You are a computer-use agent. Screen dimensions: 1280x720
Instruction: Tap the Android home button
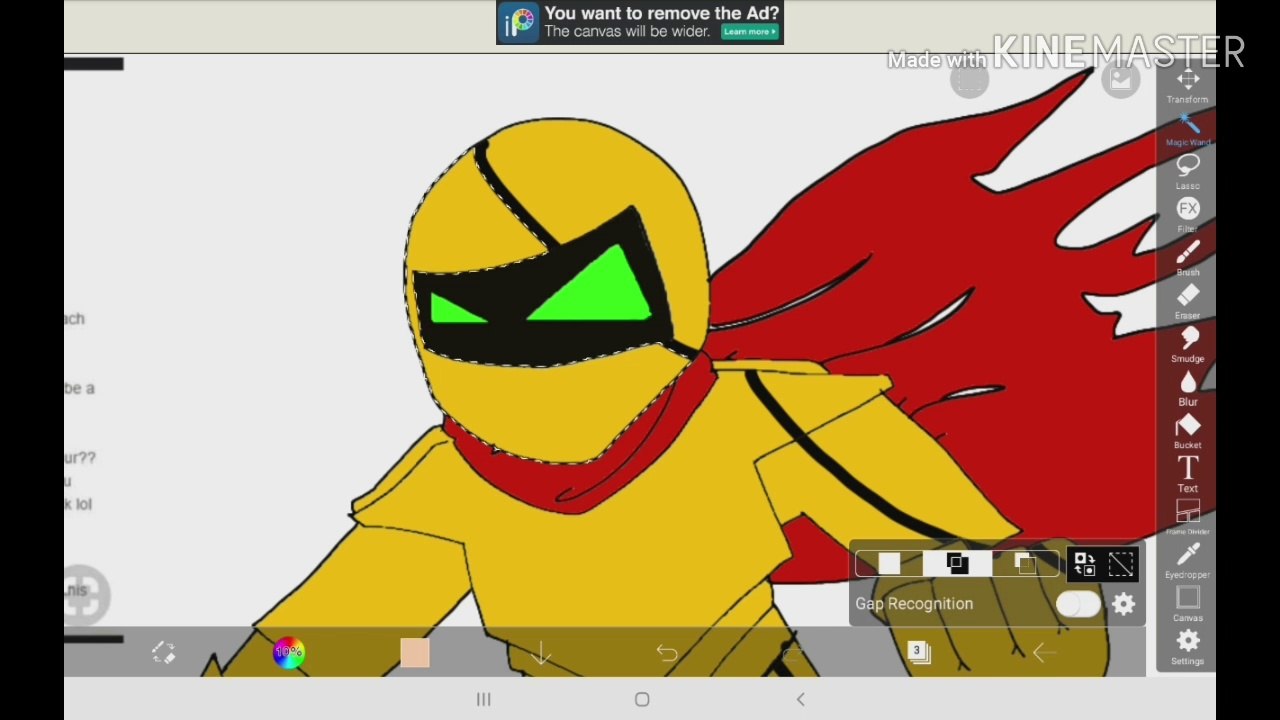point(642,700)
